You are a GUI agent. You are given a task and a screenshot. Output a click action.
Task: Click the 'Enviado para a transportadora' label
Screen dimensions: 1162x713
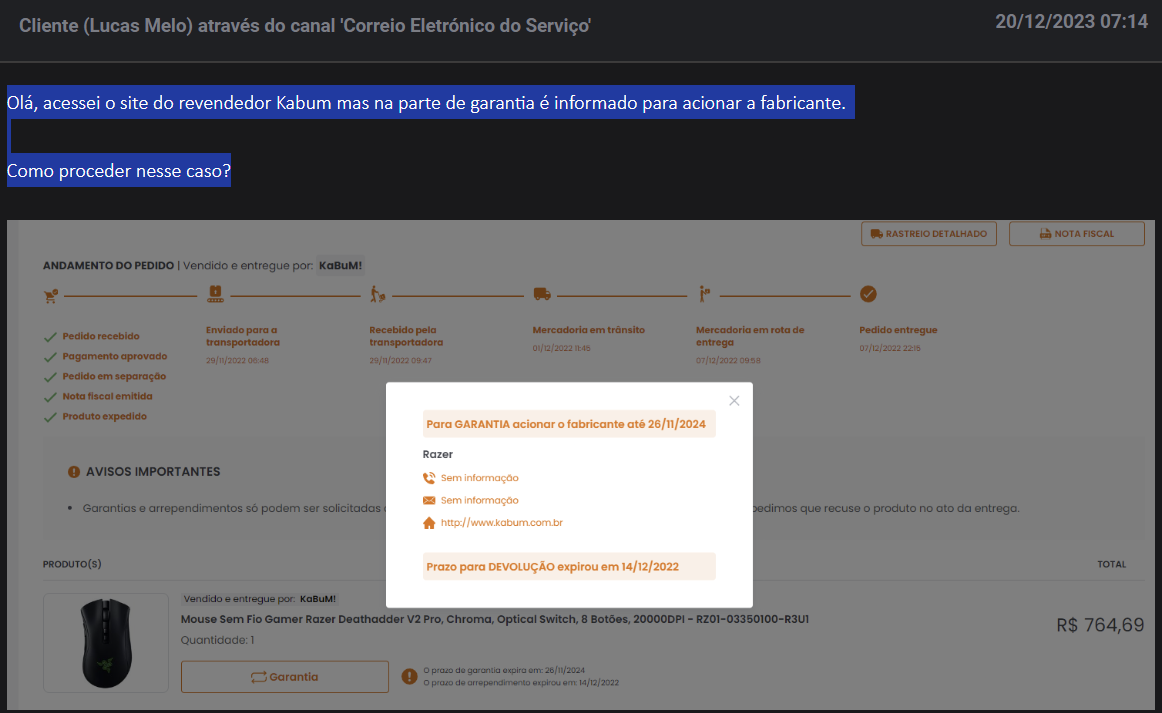point(243,336)
